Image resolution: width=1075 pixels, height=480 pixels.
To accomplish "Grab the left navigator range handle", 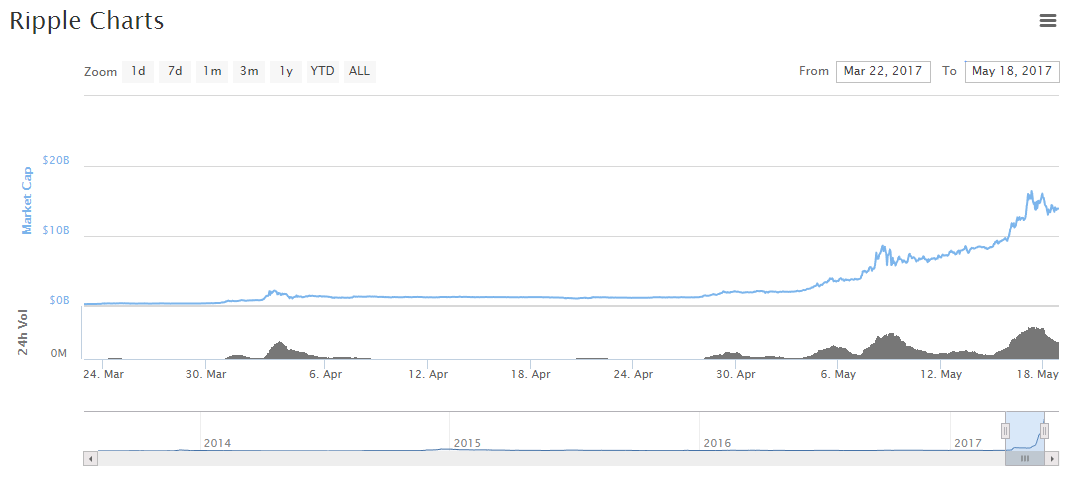I will pyautogui.click(x=1005, y=431).
